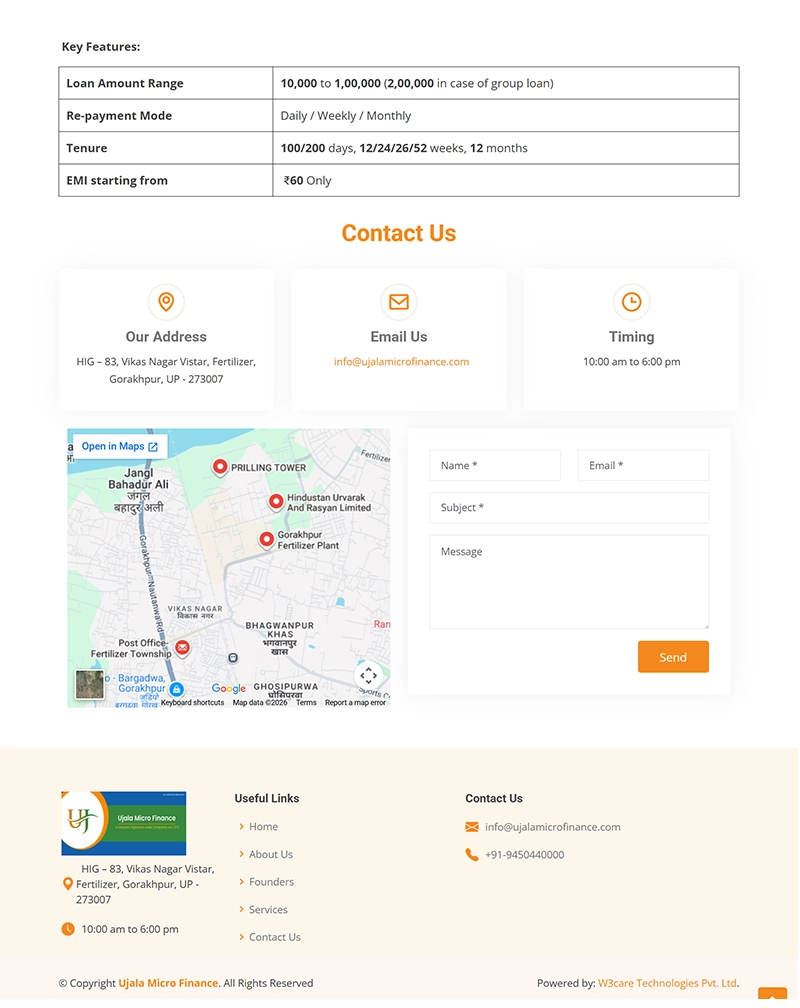Click the clock icon above Timing
This screenshot has width=800, height=1008.
coord(632,302)
